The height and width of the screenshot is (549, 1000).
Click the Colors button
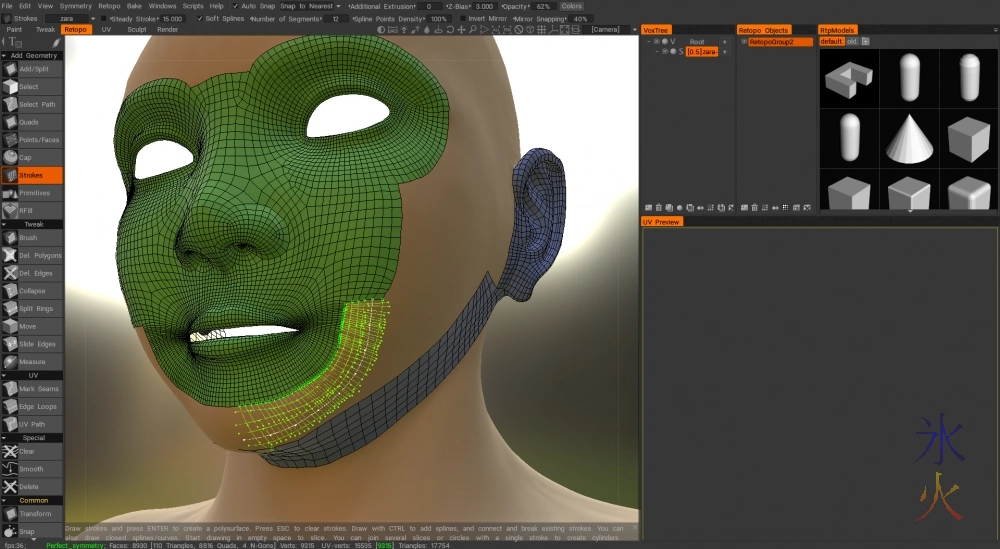[571, 6]
